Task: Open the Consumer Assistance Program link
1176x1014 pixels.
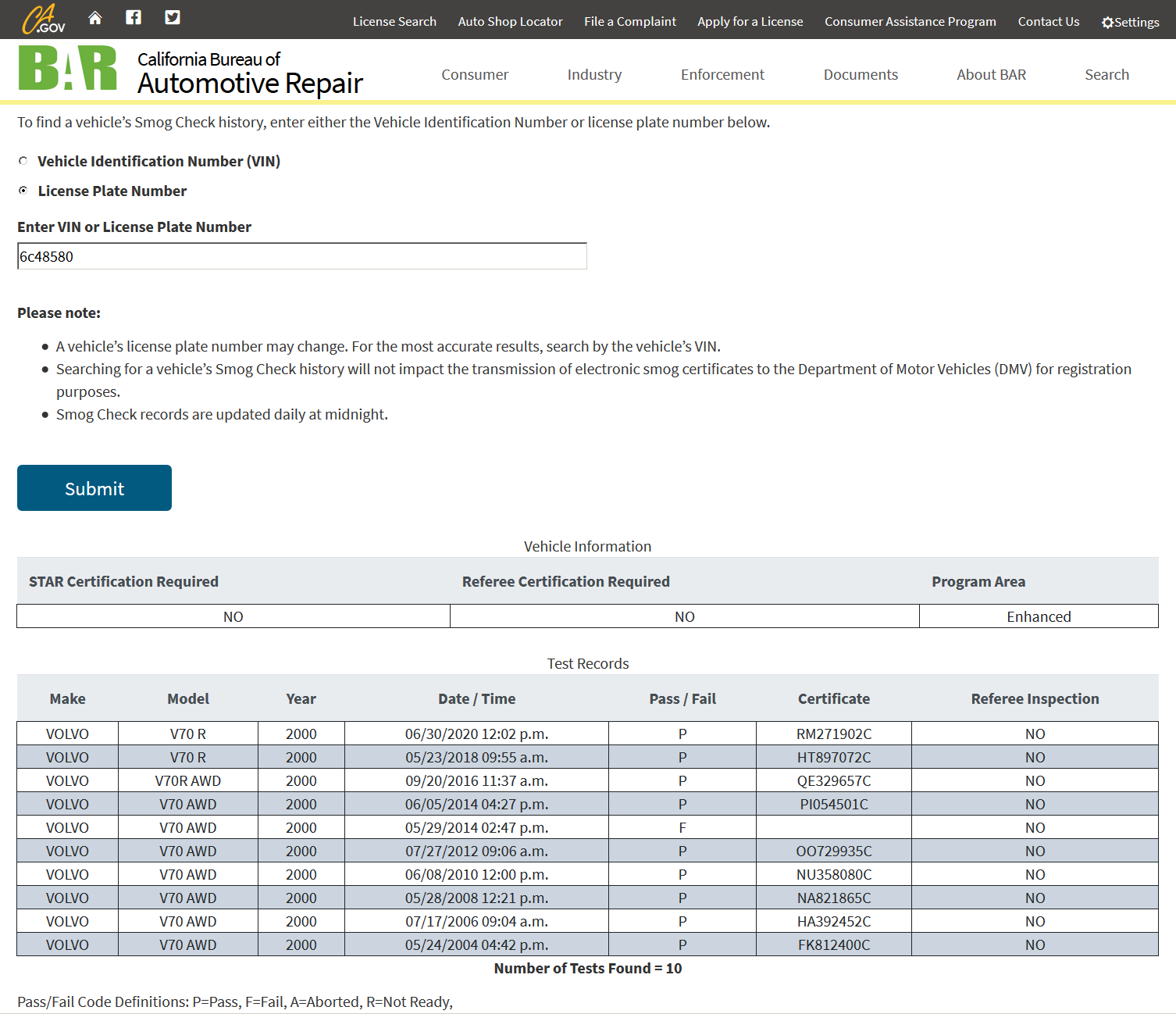Action: (910, 22)
